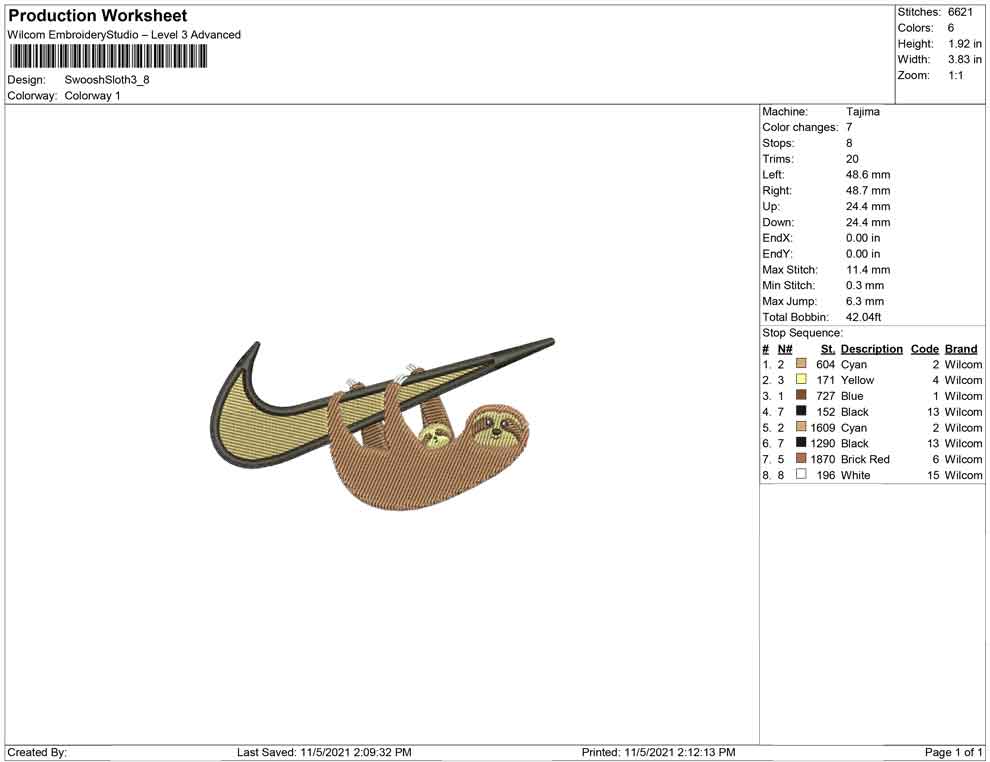The image size is (990, 762).
Task: Click the 'White' description in row 8
Action: coord(856,475)
